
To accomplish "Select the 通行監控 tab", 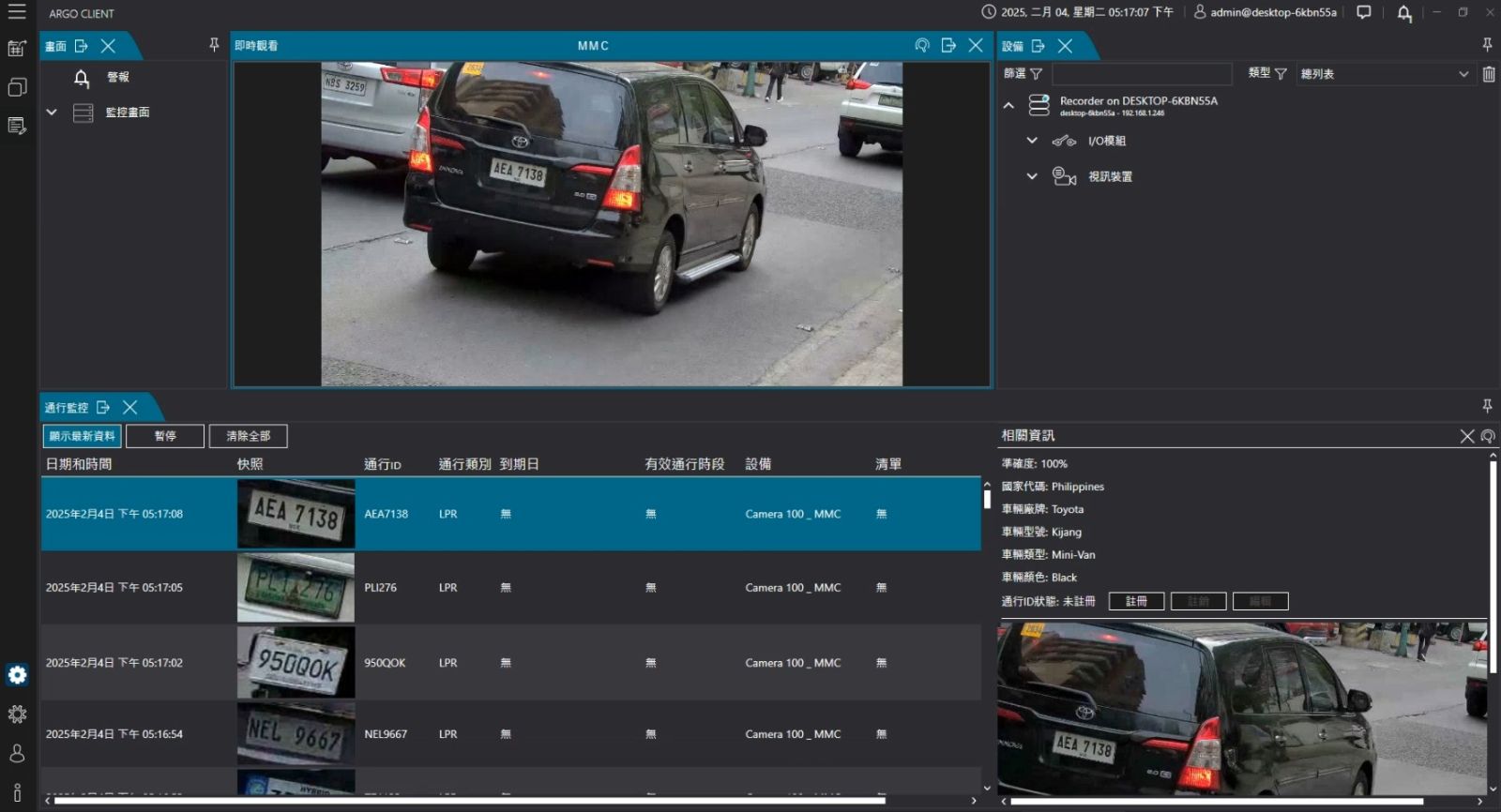I will click(67, 408).
